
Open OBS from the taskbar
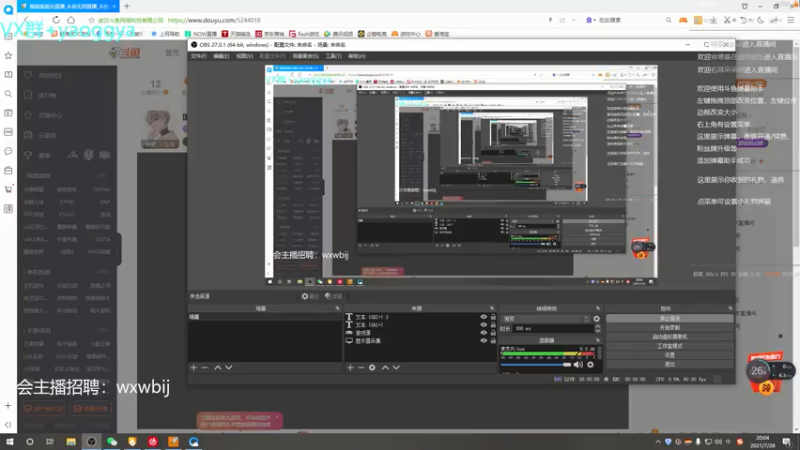(x=91, y=442)
